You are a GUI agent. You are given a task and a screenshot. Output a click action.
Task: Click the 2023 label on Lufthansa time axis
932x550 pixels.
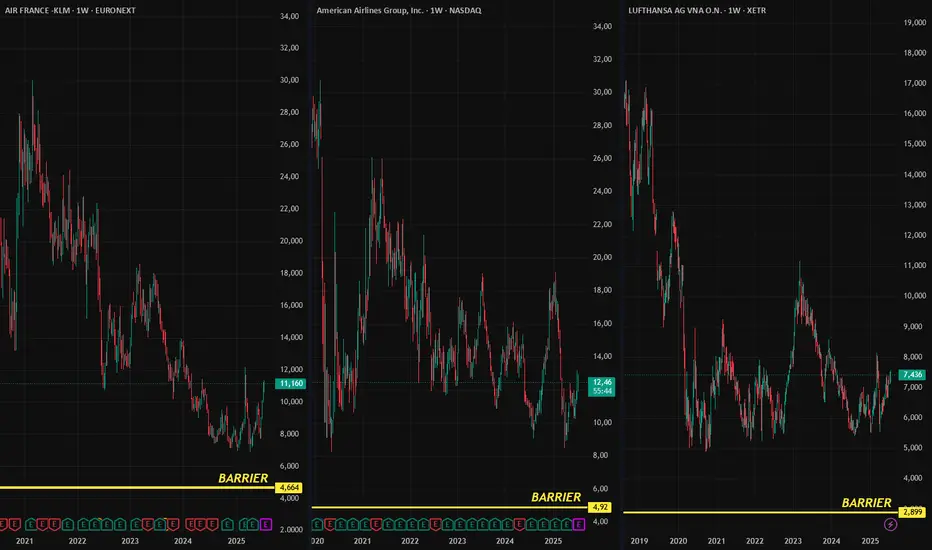(x=792, y=540)
